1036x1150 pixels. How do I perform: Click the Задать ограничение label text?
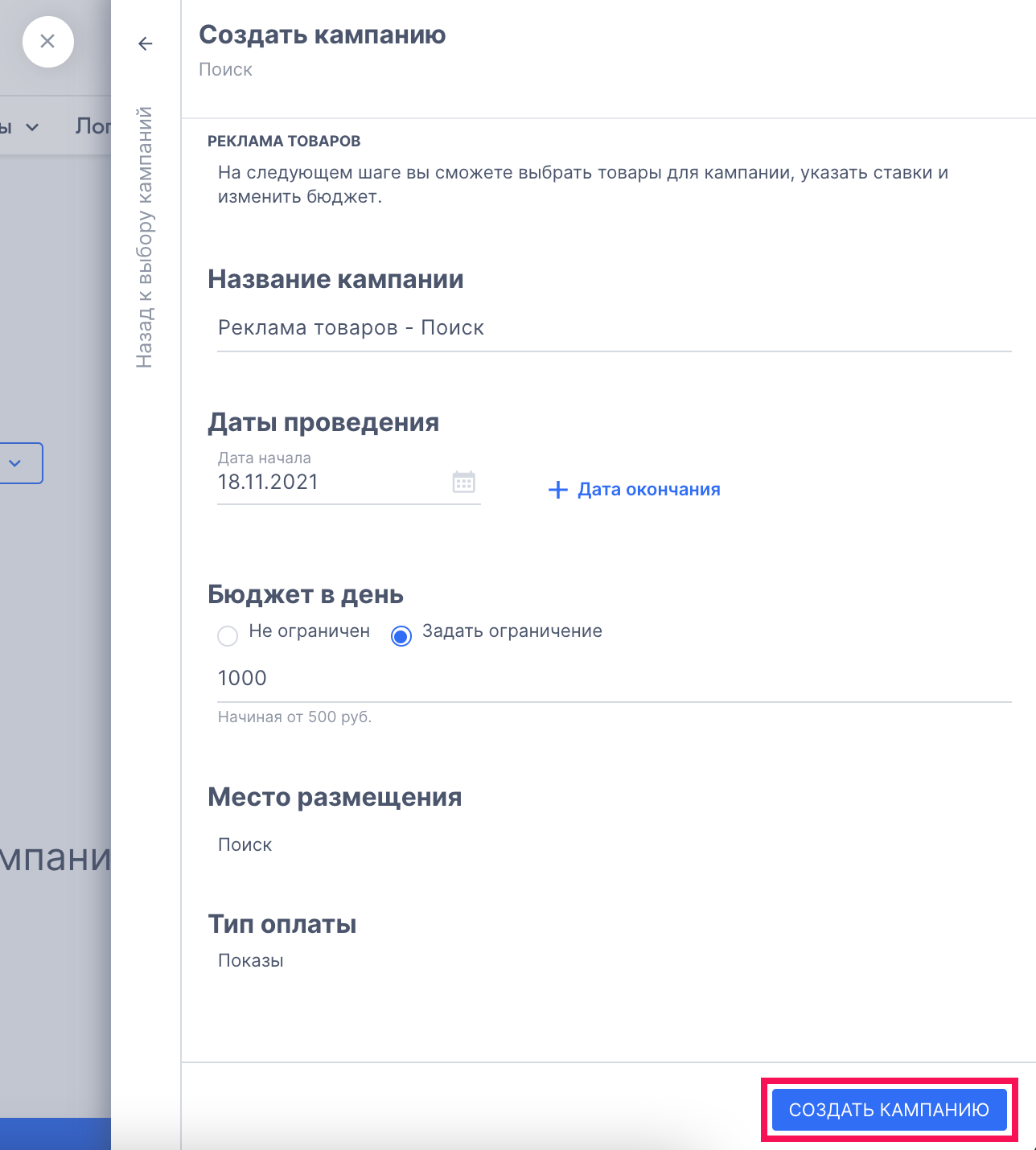(x=512, y=631)
